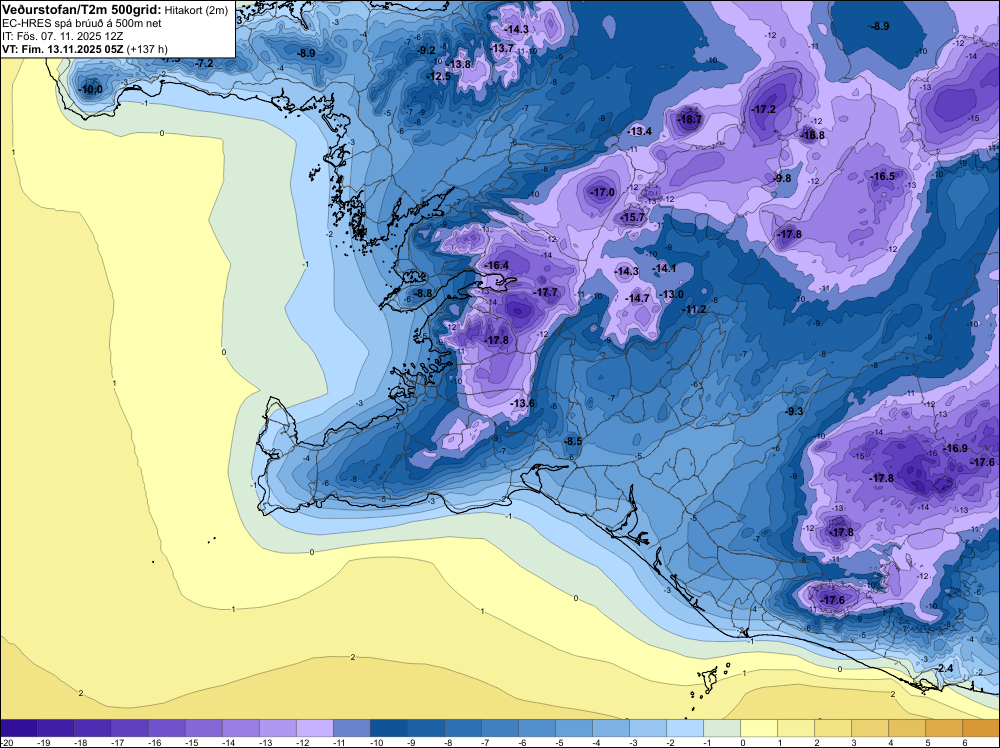Click the "IT: Fös. 07. 11. 2025 12Z" line
1000x748 pixels.
62,36
